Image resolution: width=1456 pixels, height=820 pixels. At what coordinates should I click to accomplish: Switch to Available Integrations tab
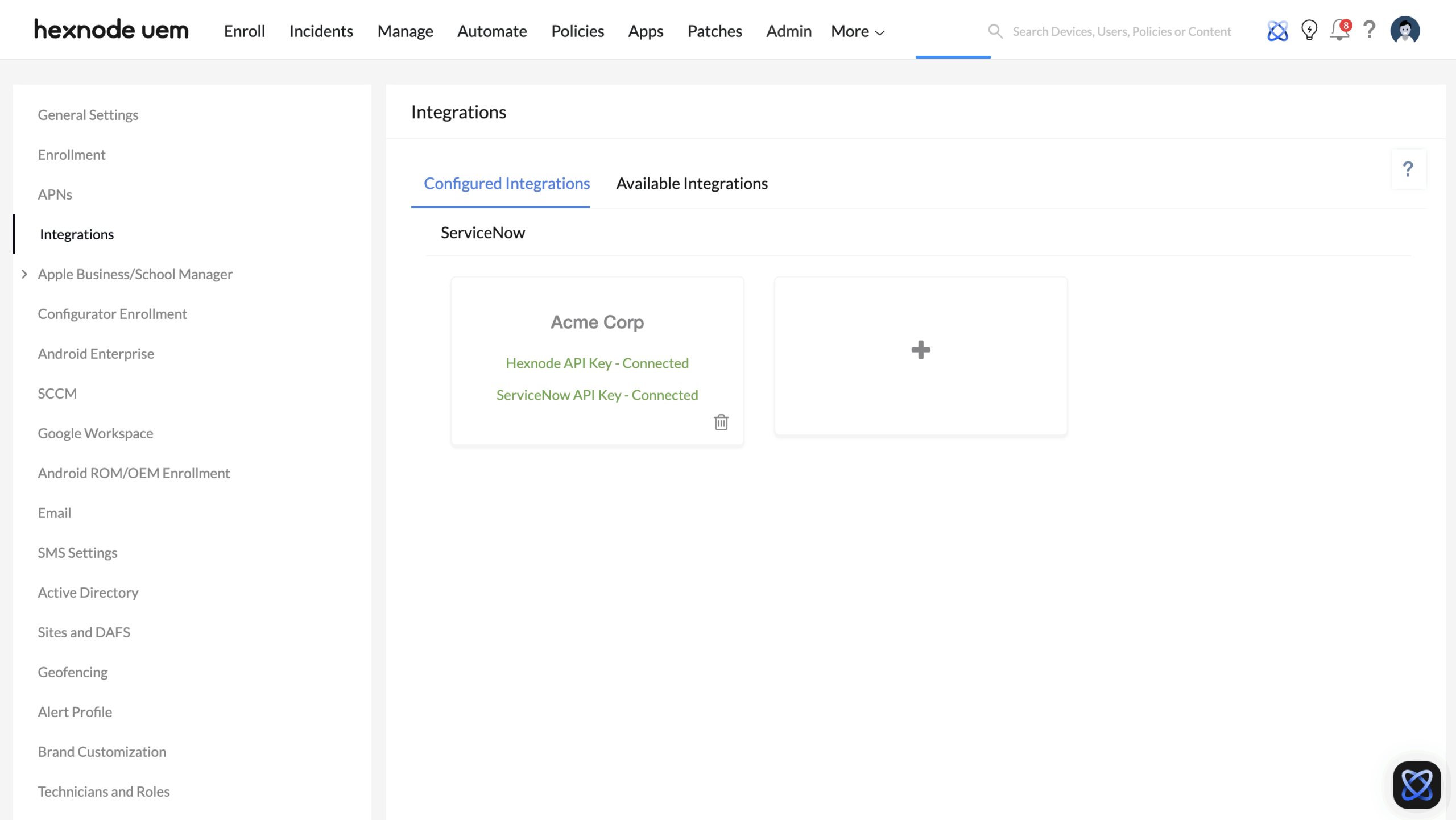coord(692,183)
